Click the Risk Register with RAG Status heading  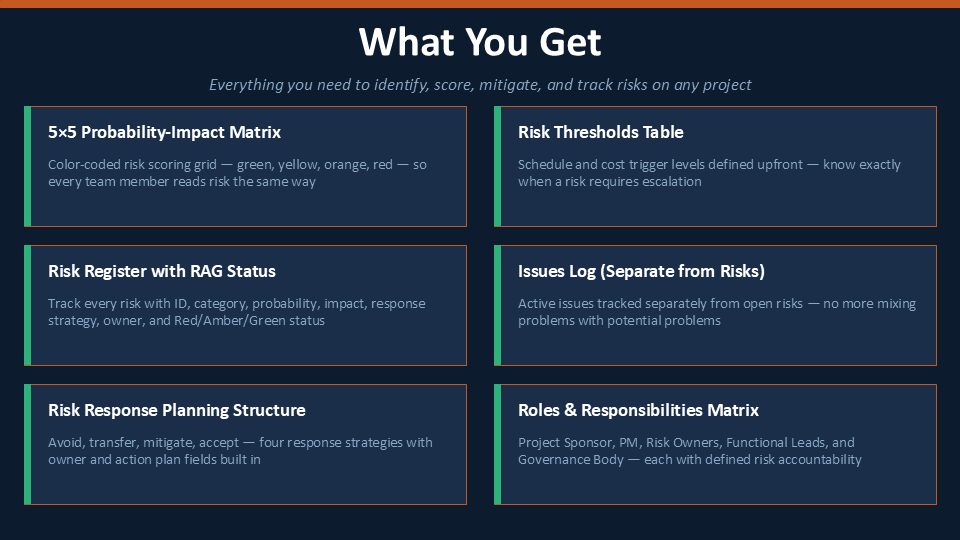coord(162,271)
